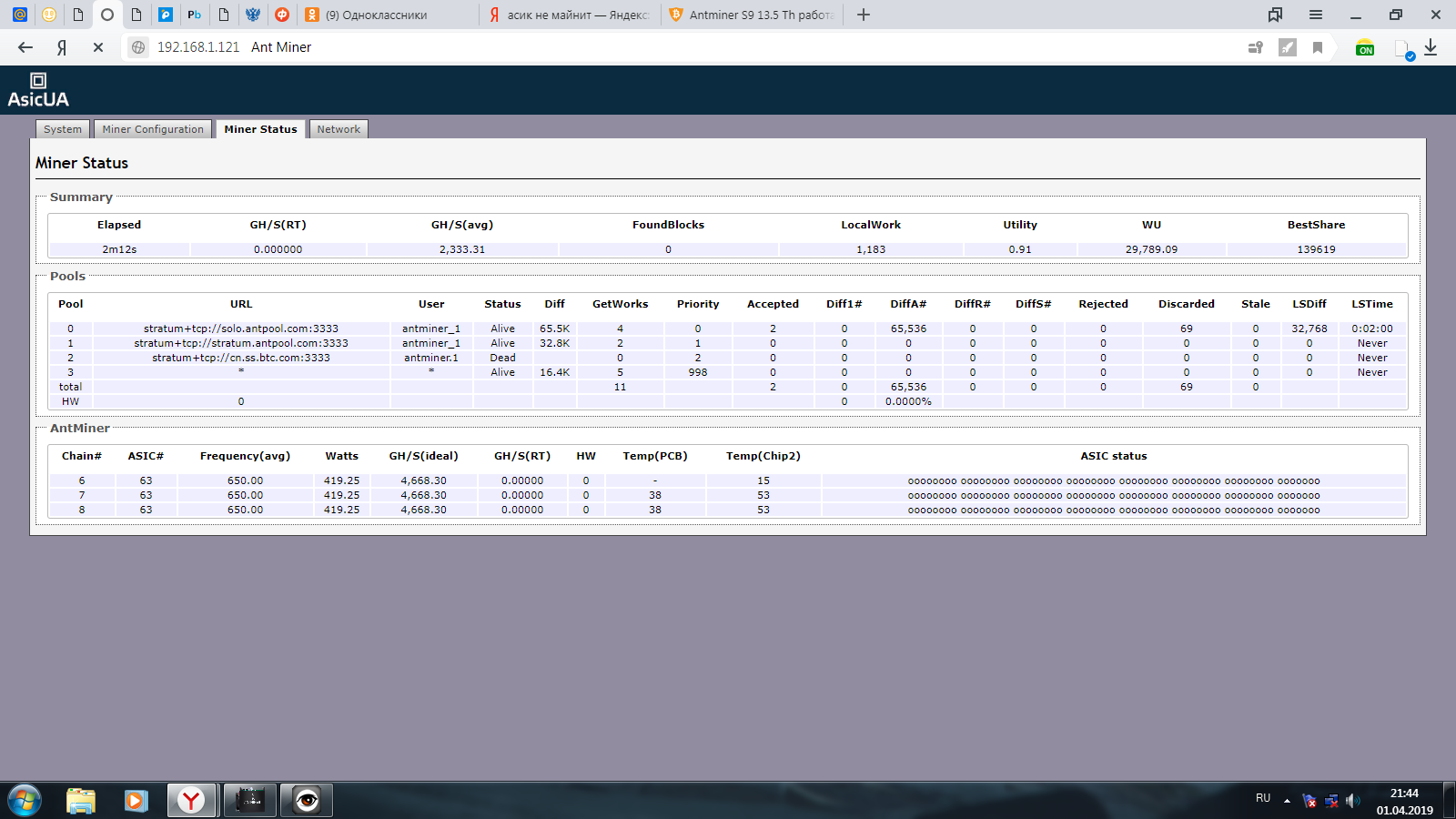Open Windows Explorer from the taskbar
Image resolution: width=1456 pixels, height=819 pixels.
[81, 801]
